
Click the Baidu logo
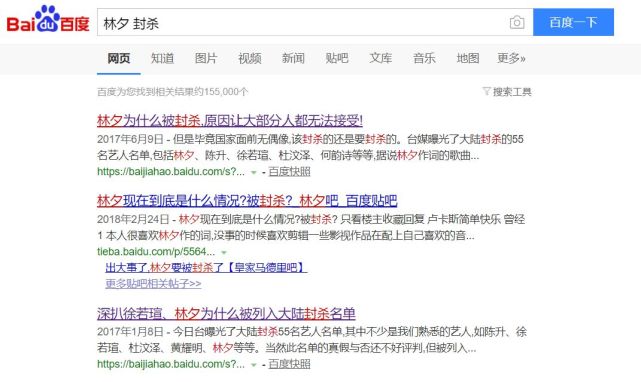(48, 20)
